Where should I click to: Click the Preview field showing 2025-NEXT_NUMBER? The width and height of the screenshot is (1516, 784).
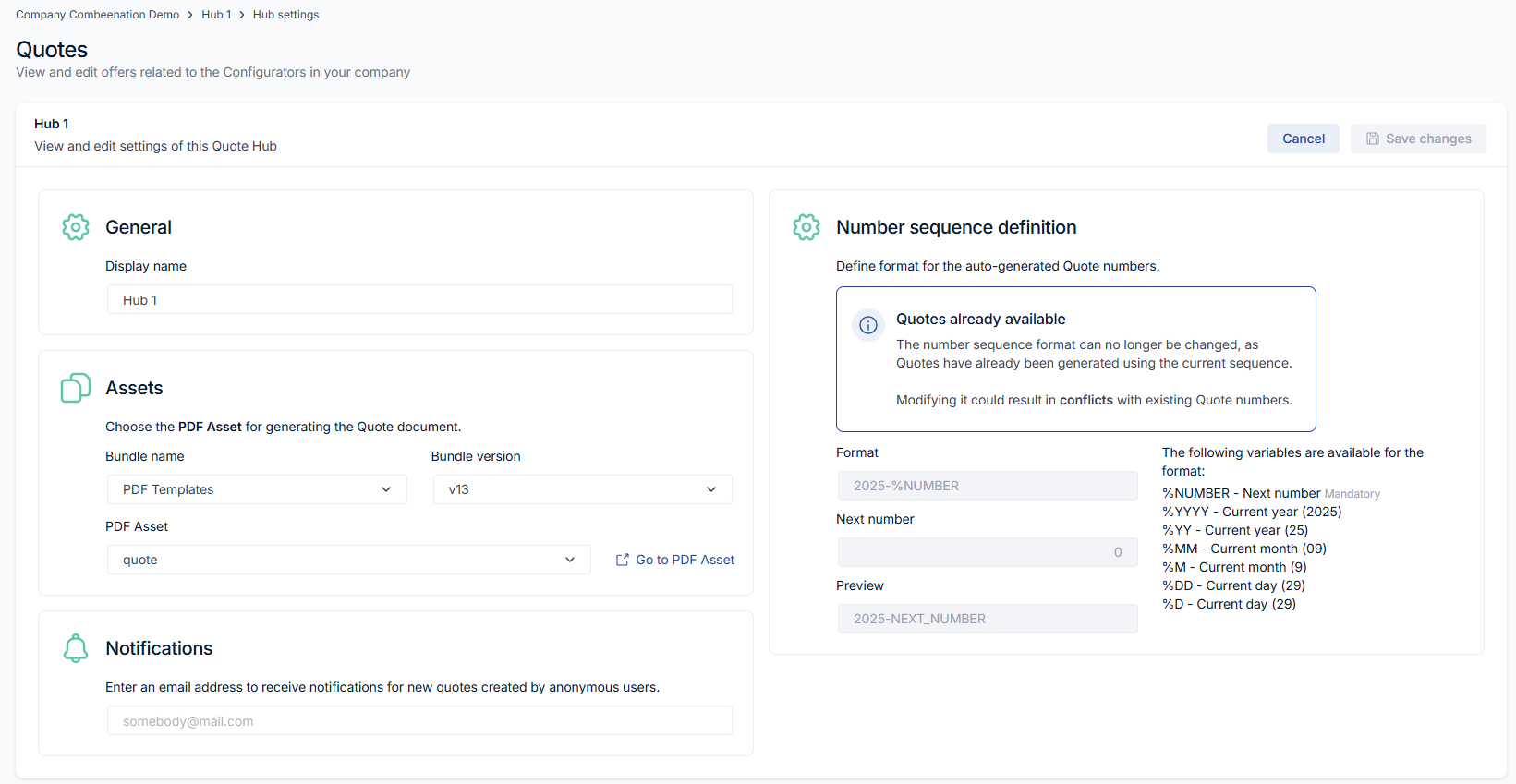[x=987, y=619]
